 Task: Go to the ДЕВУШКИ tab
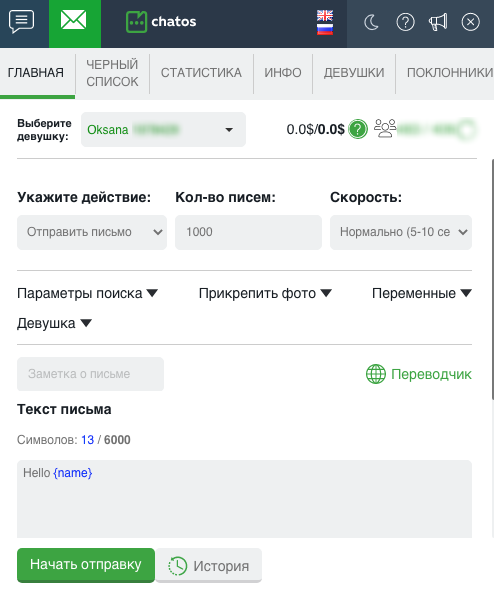tap(354, 72)
